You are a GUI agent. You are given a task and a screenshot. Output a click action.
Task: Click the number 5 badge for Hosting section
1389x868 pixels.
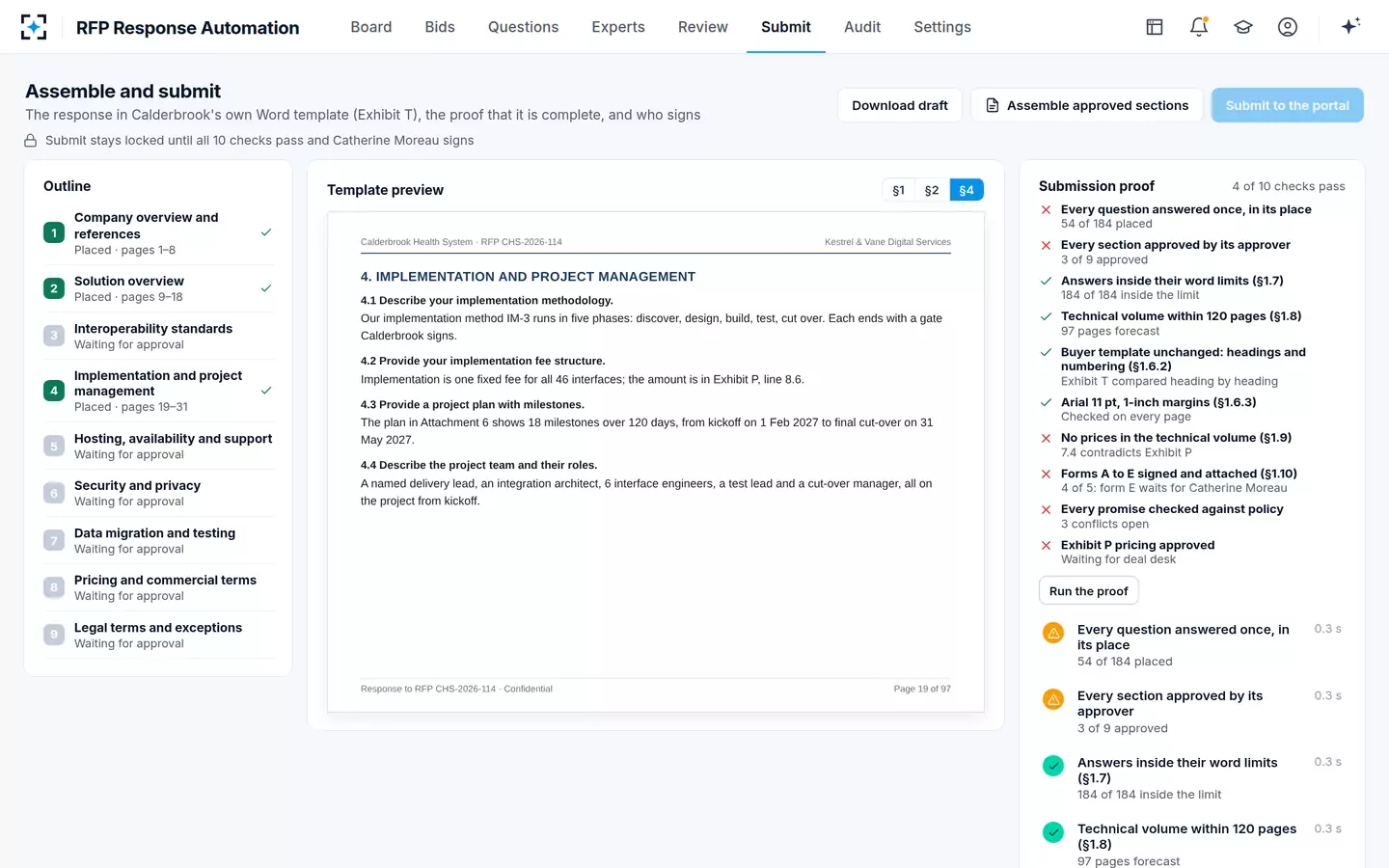54,446
